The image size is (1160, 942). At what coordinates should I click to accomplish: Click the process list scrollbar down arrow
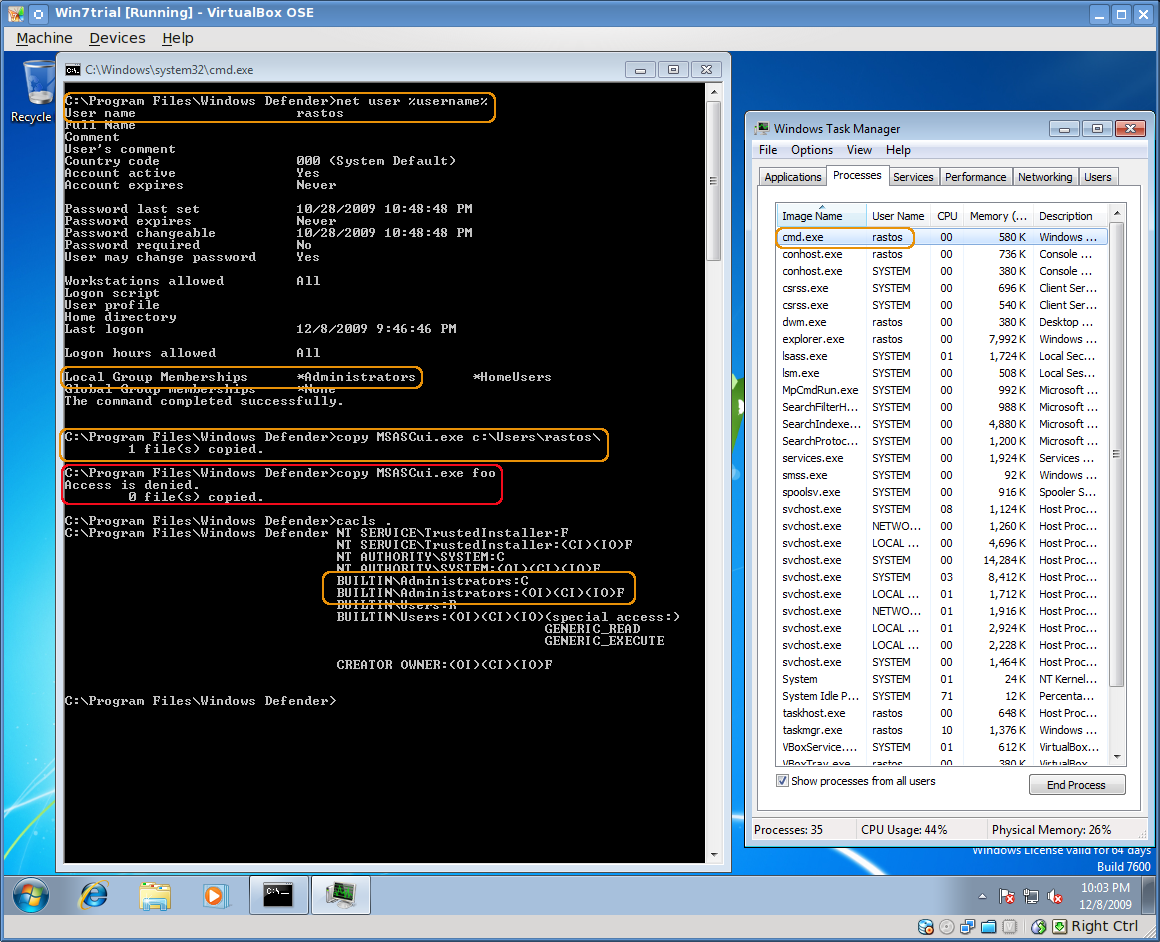point(1117,756)
